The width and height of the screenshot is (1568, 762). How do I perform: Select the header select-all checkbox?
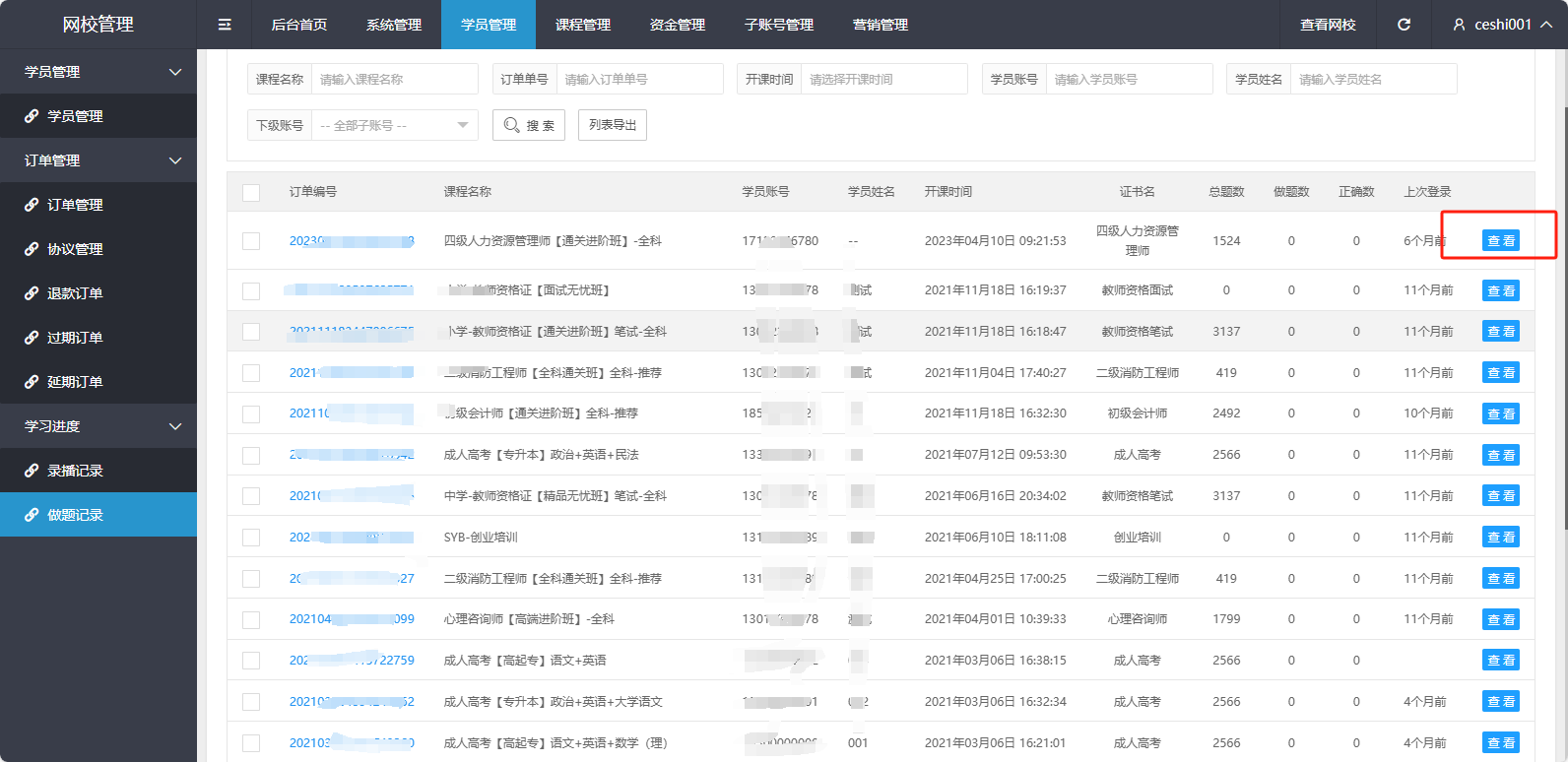251,192
